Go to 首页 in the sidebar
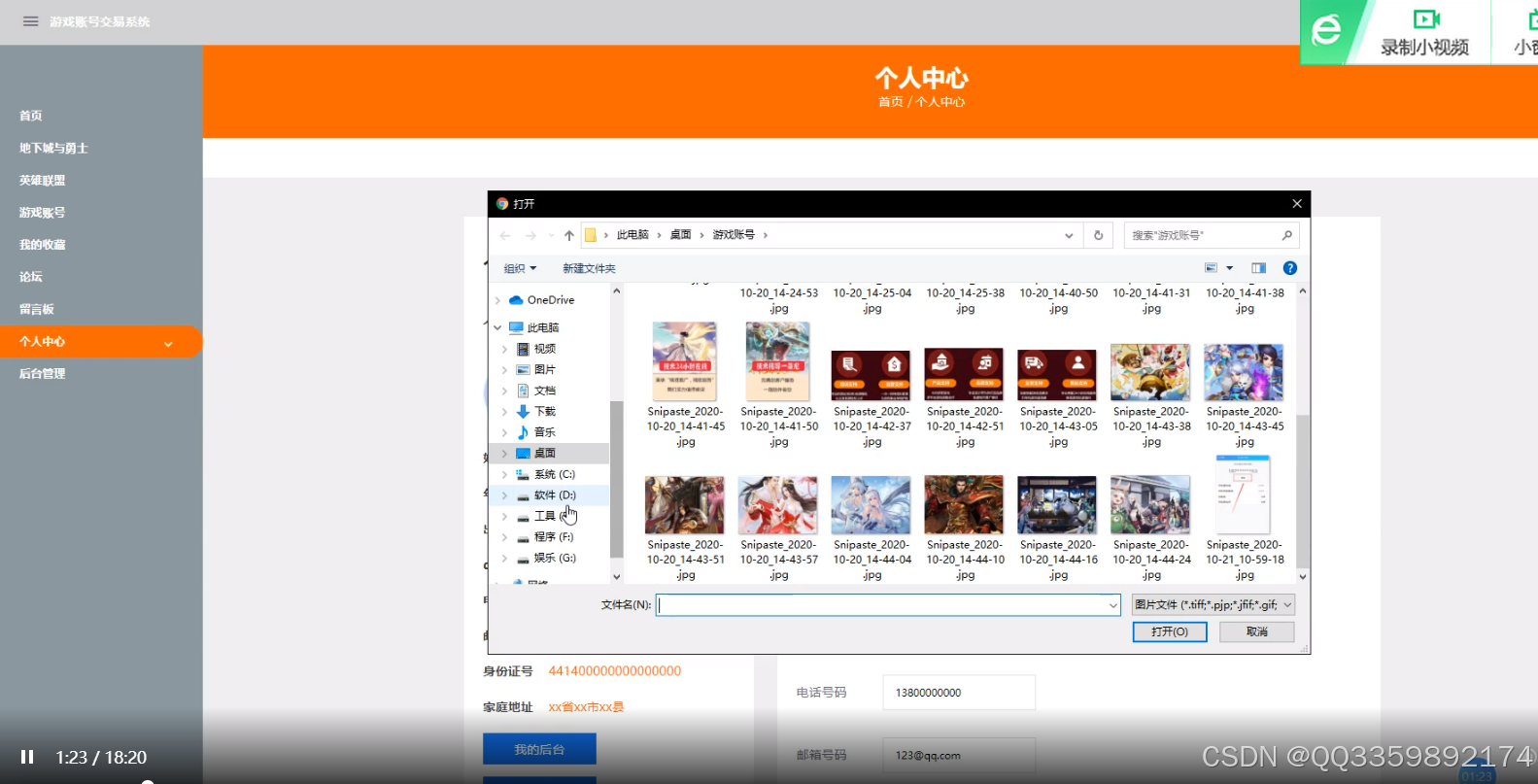This screenshot has height=784, width=1538. click(31, 116)
